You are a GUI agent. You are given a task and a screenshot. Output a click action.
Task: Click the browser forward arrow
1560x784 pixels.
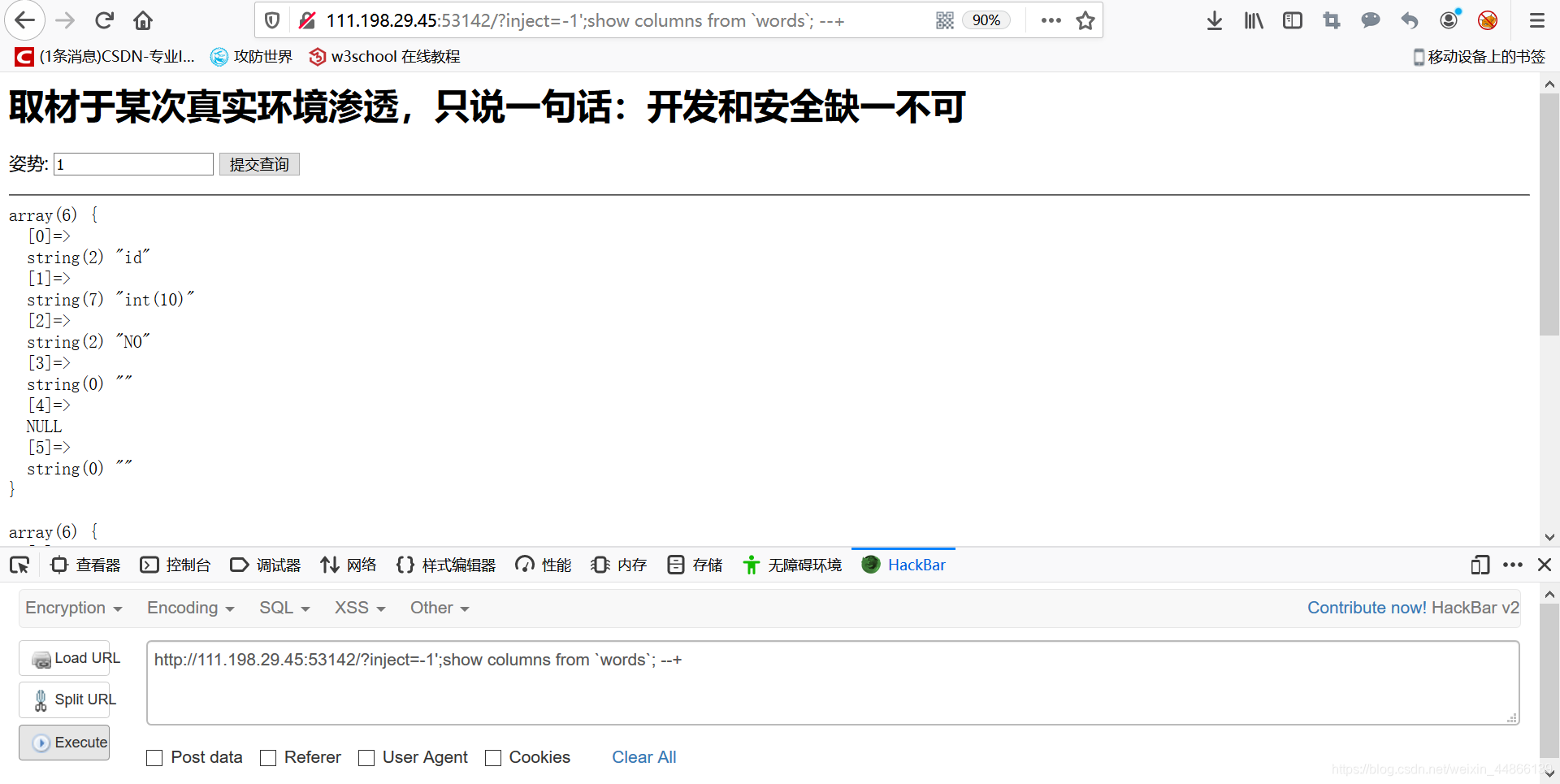pos(65,21)
